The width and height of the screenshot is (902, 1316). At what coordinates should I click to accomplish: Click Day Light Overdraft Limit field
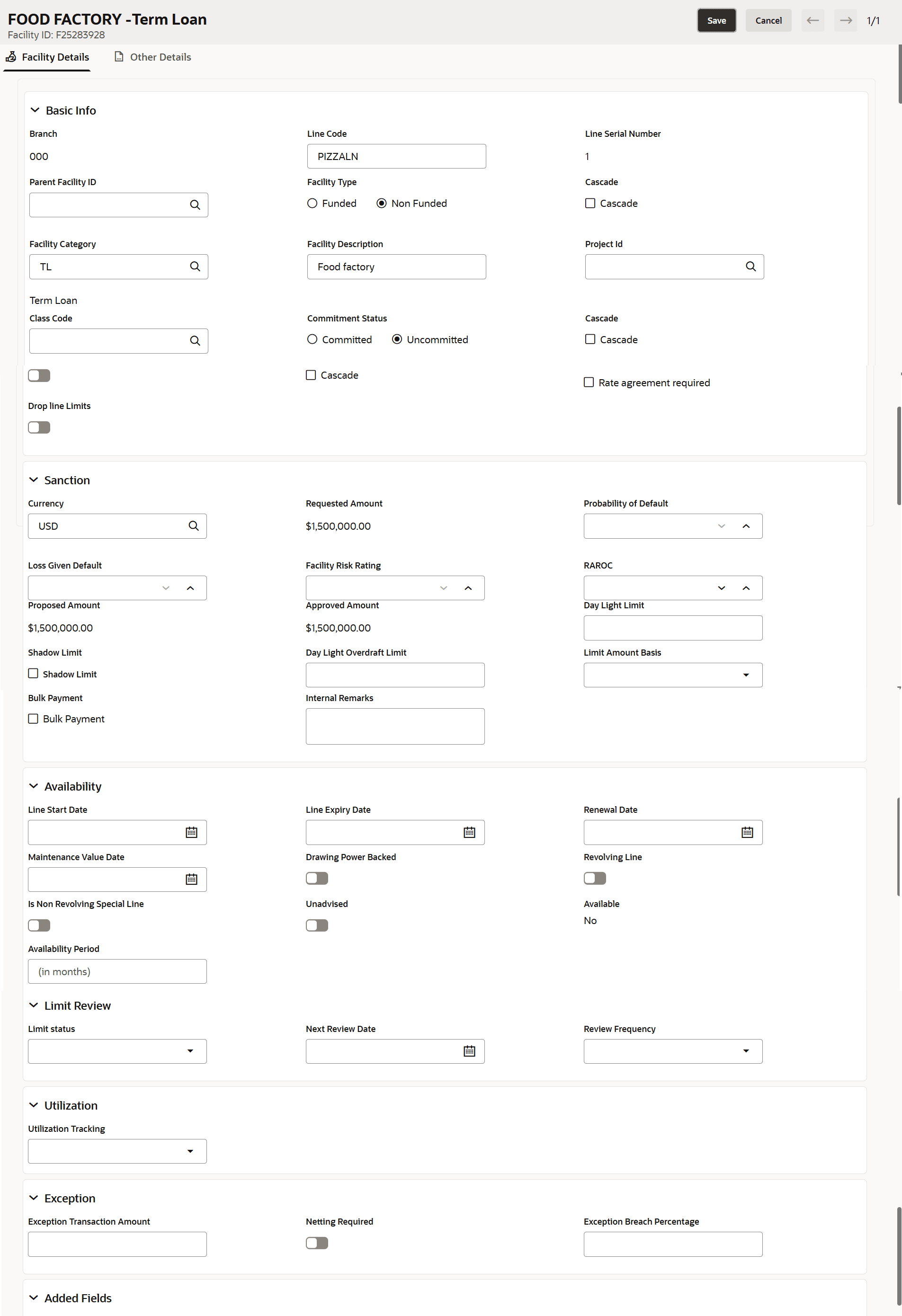click(x=395, y=675)
